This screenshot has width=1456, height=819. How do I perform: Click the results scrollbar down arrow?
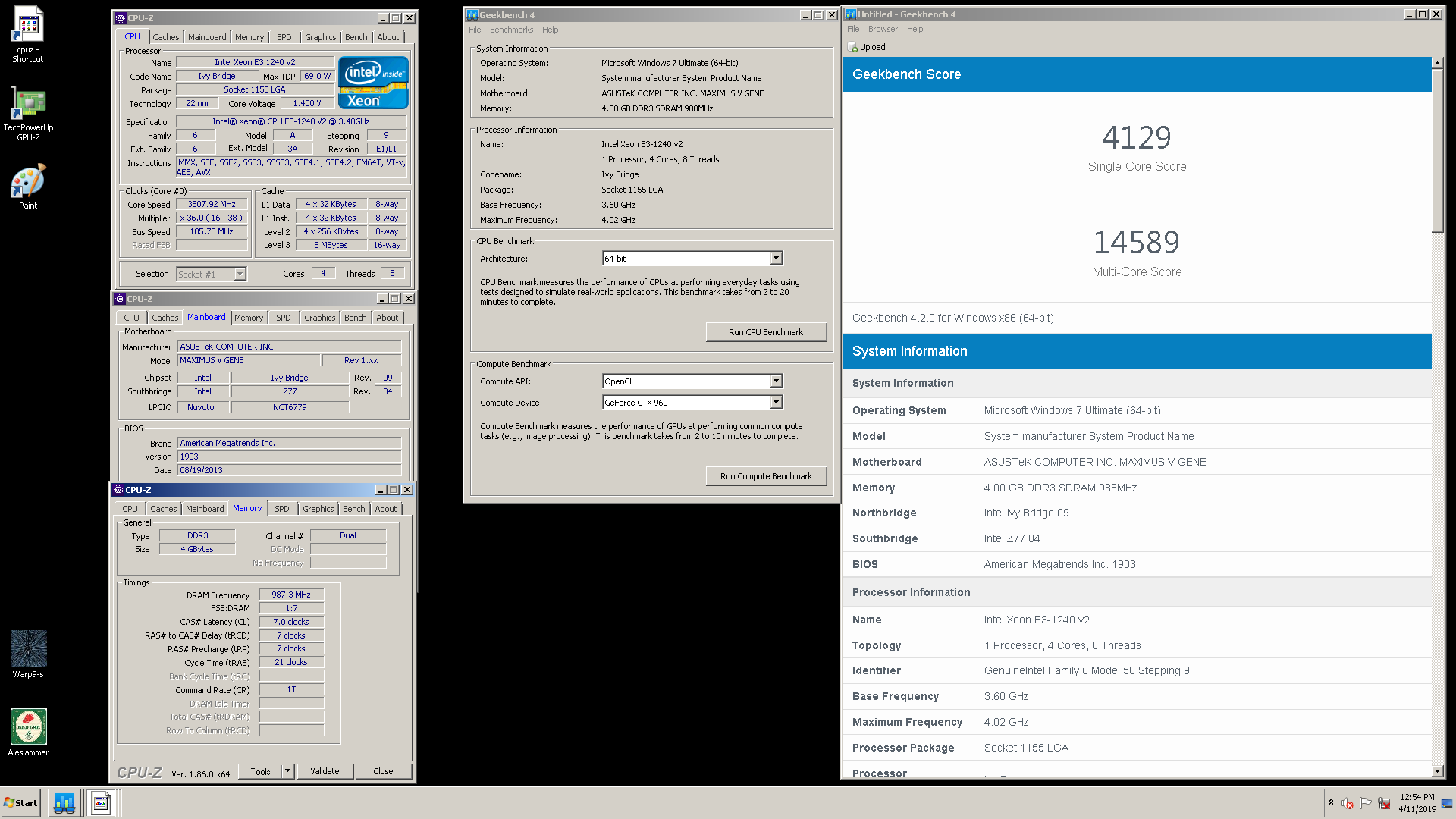pyautogui.click(x=1437, y=771)
